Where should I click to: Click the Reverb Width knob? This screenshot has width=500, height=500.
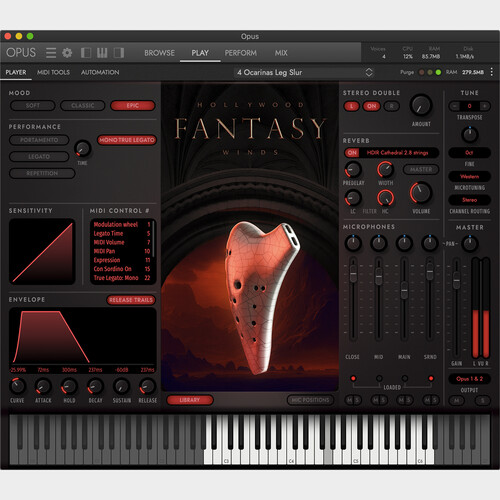386,170
